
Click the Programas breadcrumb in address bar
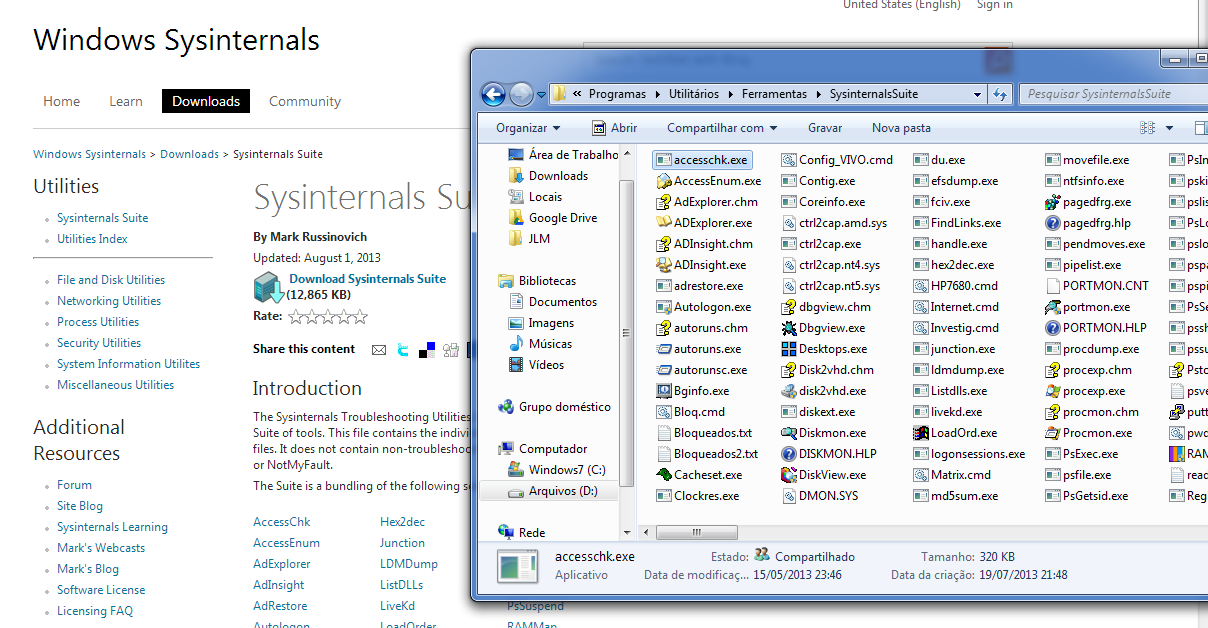(617, 94)
